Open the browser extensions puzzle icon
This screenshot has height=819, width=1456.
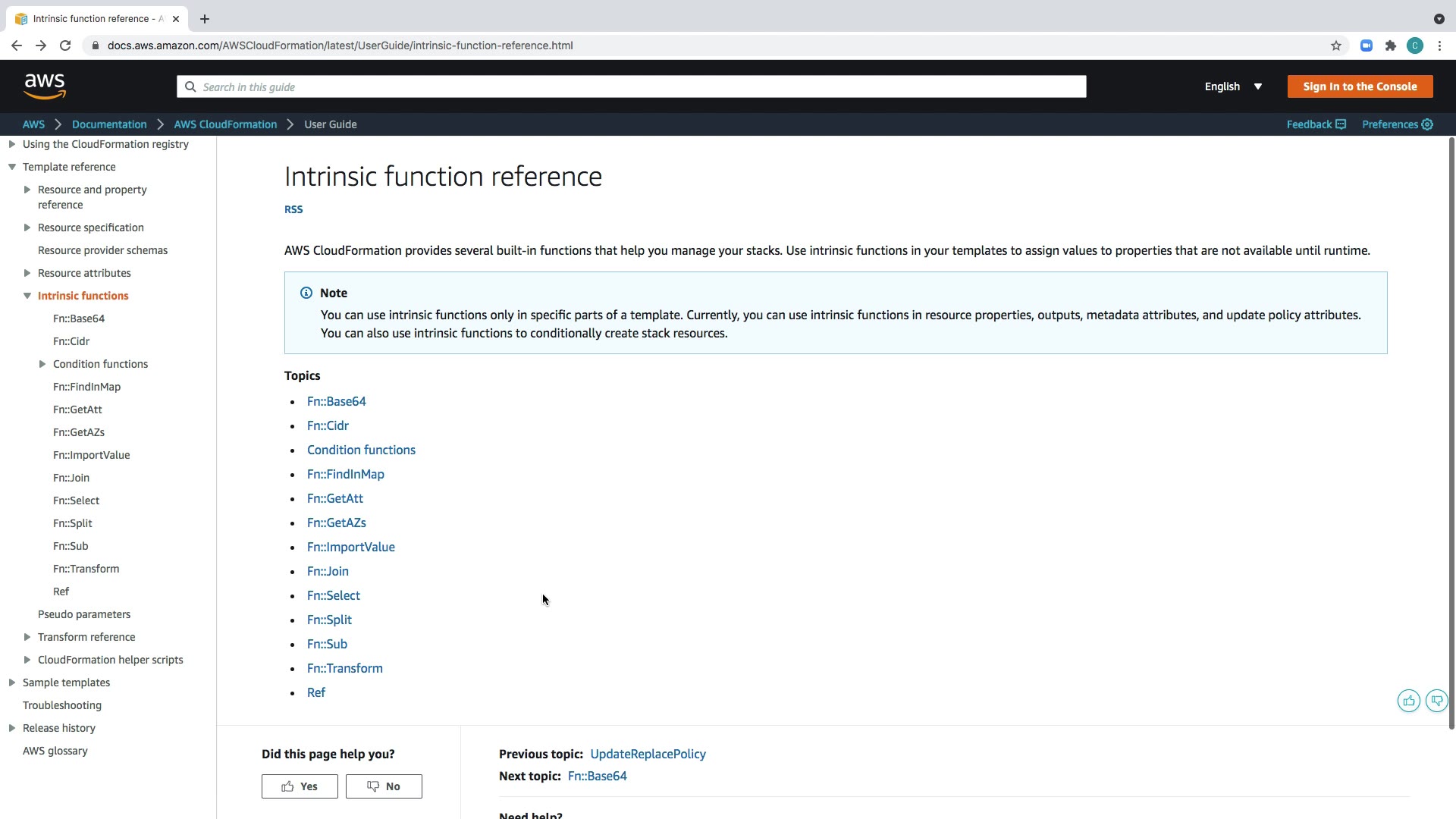tap(1391, 45)
